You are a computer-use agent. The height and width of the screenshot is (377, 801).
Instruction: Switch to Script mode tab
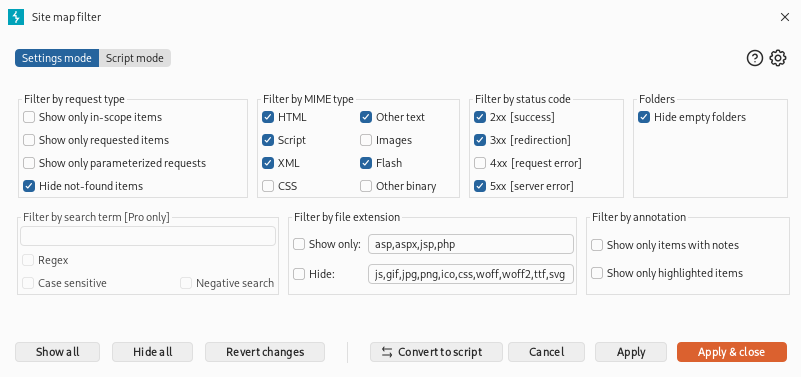coord(134,58)
